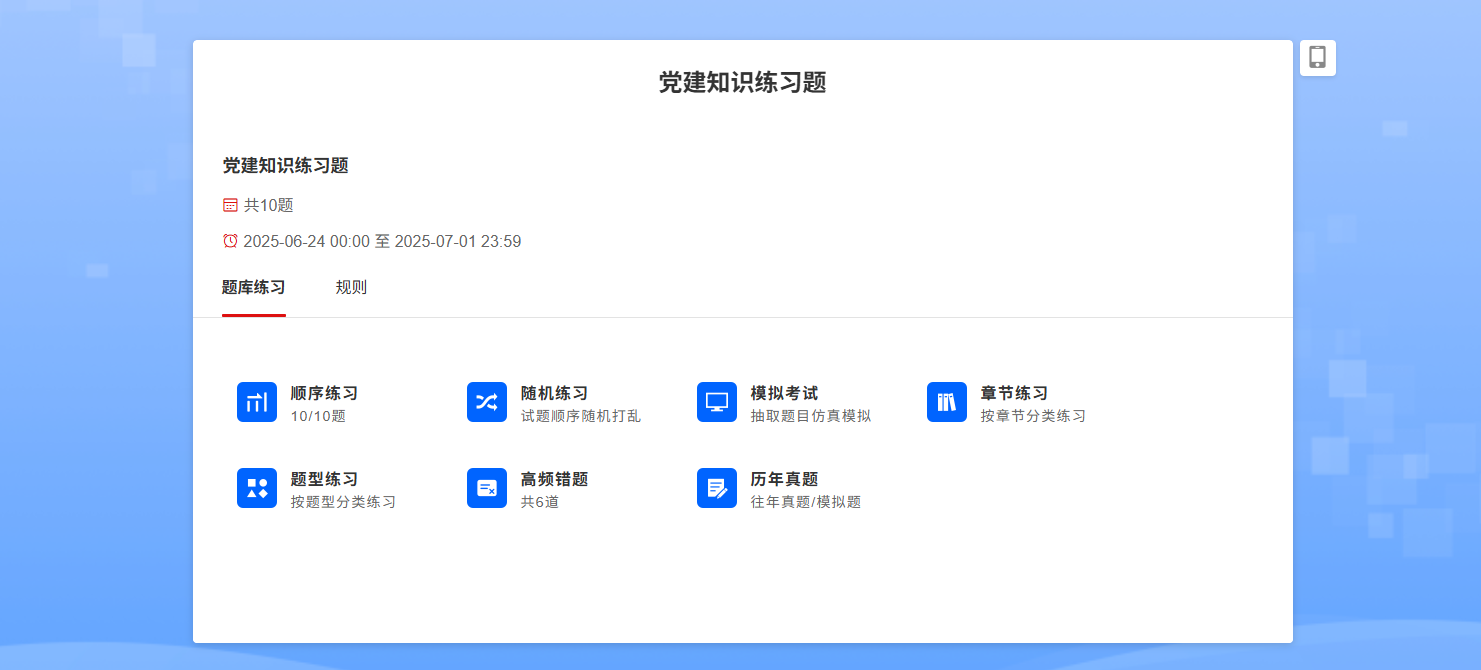Screen dimensions: 1481x670
Task: Switch to the 题库练习 tab
Action: tap(254, 288)
